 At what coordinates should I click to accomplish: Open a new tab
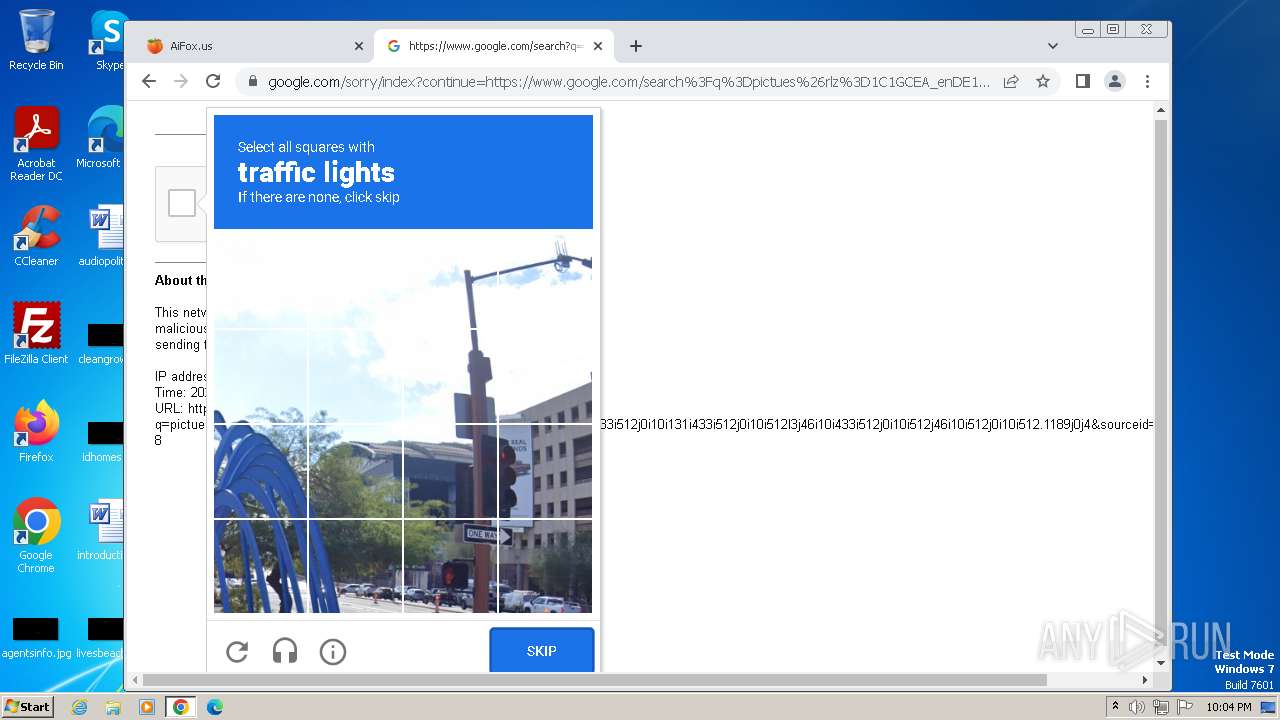pyautogui.click(x=636, y=46)
